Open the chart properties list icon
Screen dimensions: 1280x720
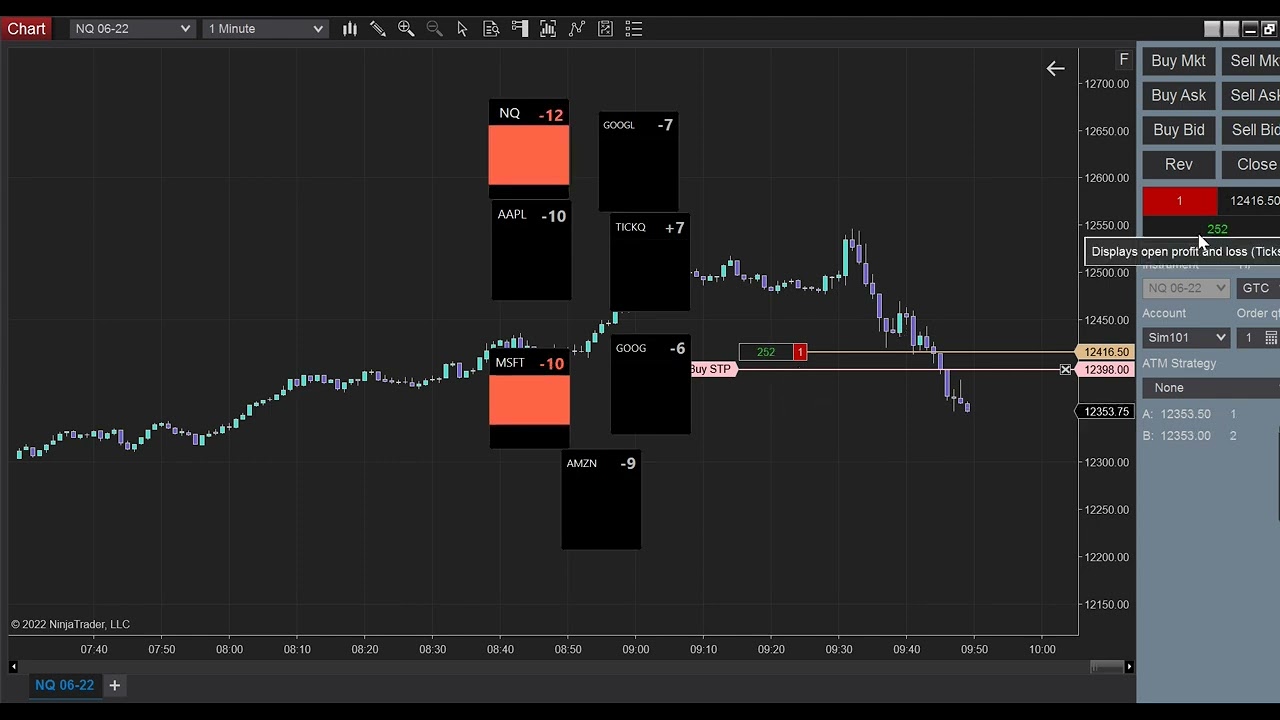pyautogui.click(x=634, y=29)
